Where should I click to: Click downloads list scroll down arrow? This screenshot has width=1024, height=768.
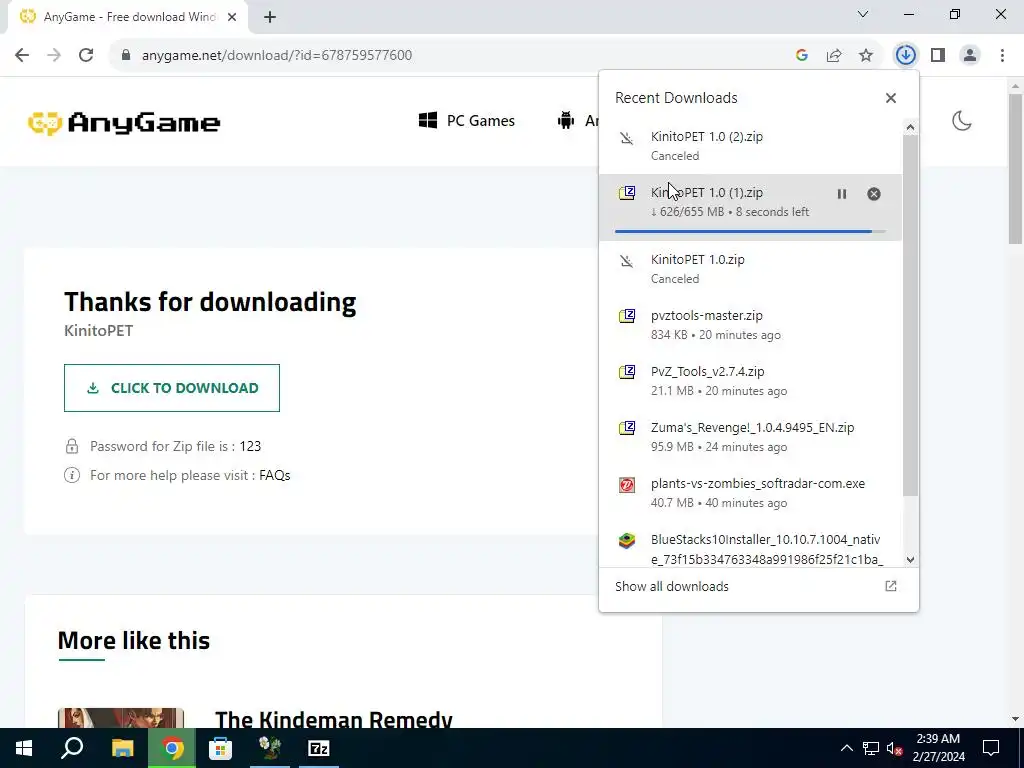910,560
